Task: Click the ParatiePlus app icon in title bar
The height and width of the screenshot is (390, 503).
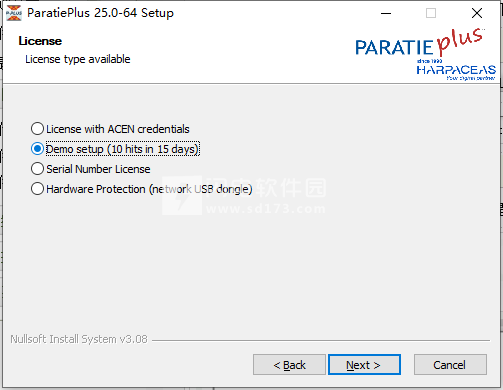Action: 14,13
